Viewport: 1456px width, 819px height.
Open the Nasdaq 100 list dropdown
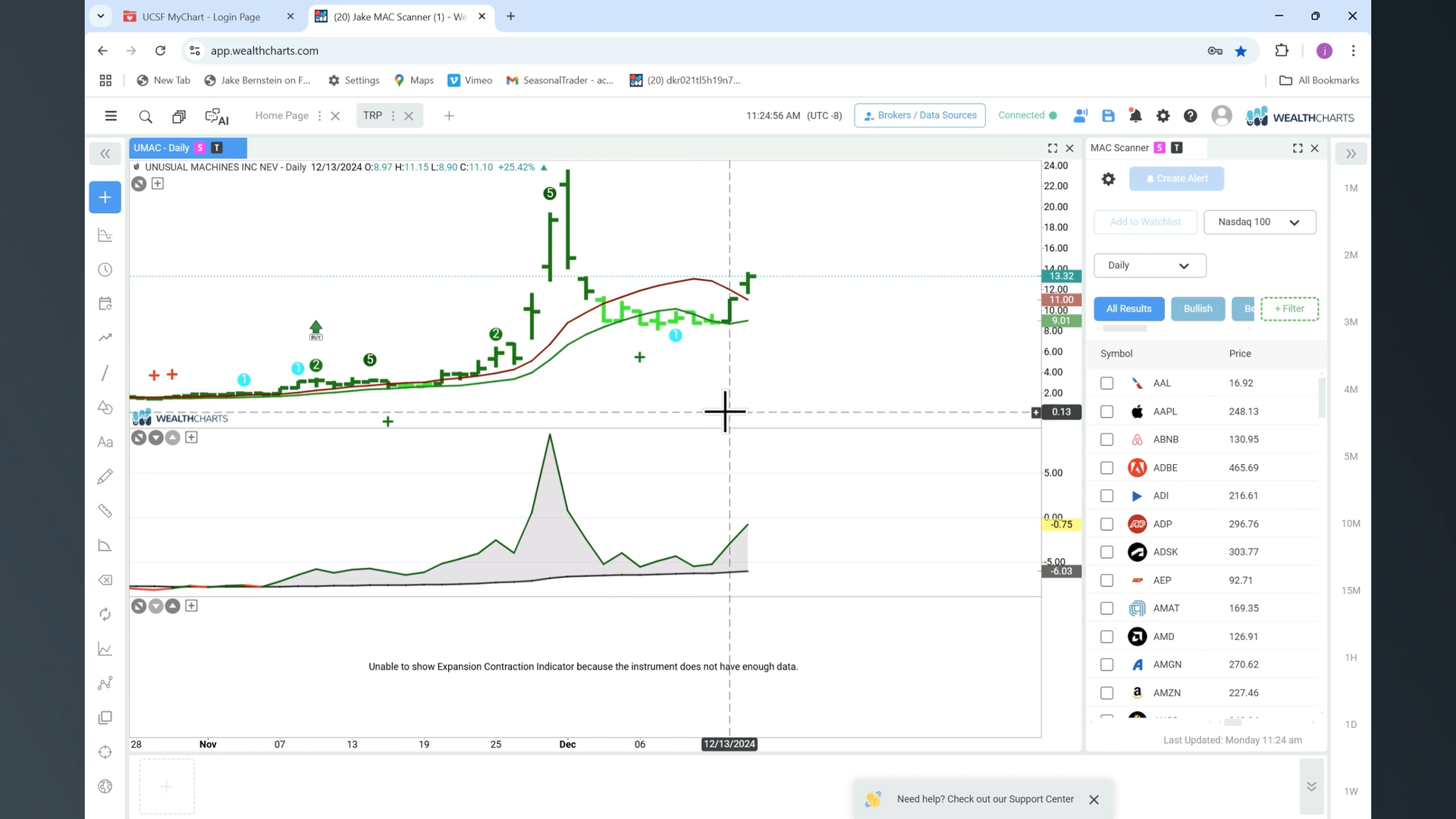(1260, 222)
